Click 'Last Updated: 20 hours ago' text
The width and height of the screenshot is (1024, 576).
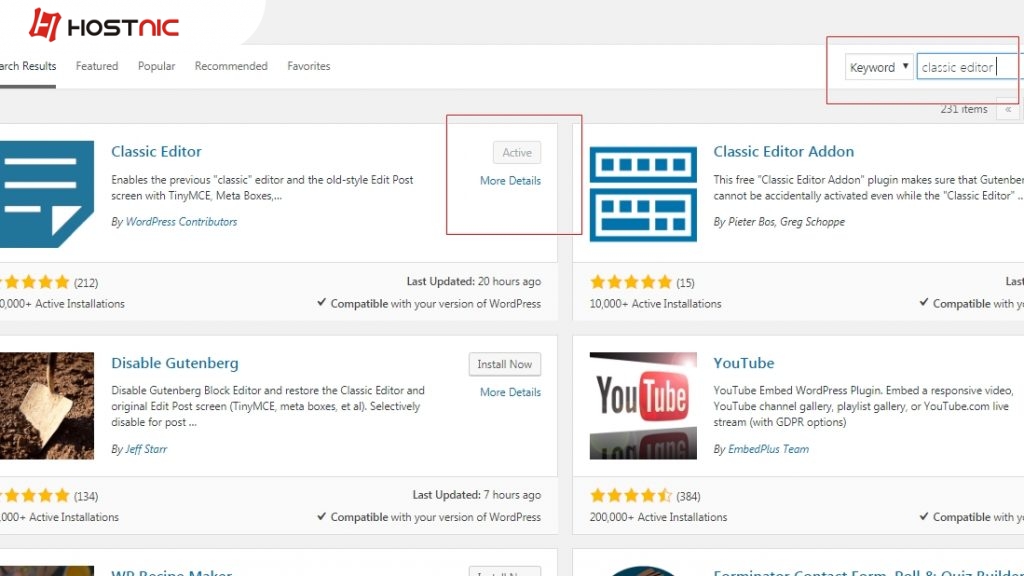tap(473, 281)
